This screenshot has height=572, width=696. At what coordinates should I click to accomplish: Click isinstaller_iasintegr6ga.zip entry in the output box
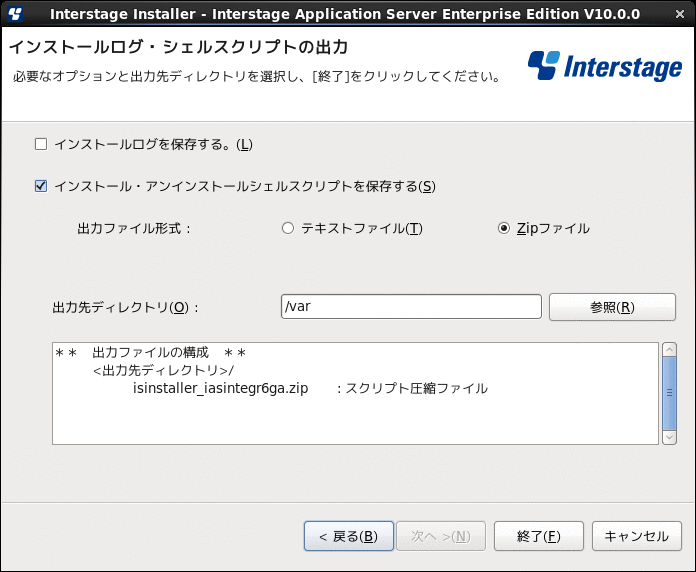pos(221,388)
